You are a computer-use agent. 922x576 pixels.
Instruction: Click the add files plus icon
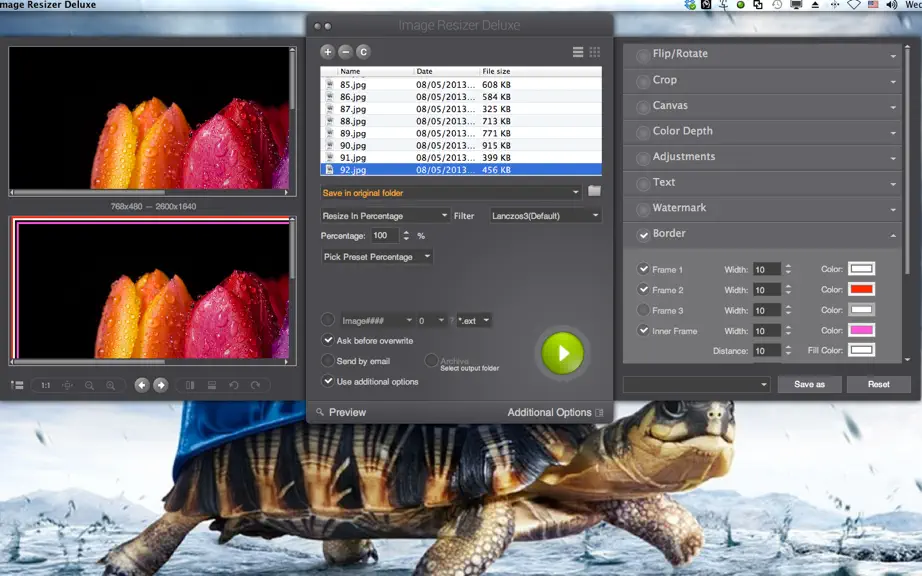click(328, 52)
